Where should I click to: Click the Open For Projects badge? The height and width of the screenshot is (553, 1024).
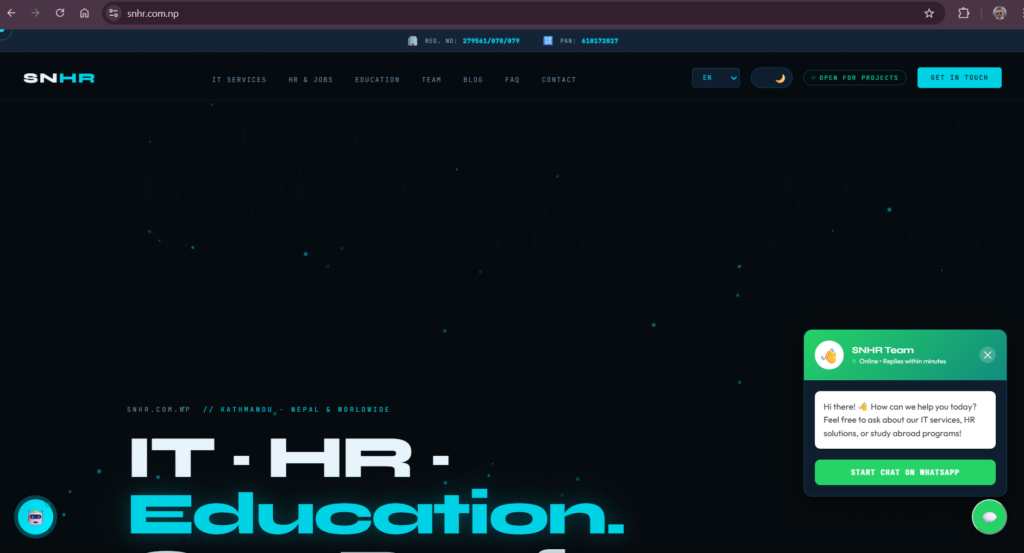[x=855, y=78]
